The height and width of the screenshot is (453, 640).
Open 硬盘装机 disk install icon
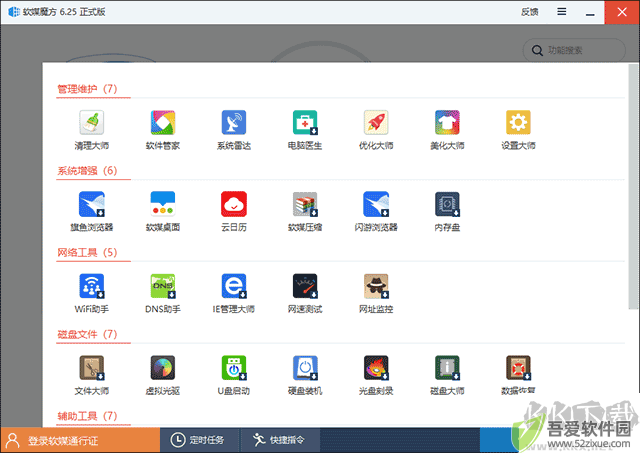click(x=305, y=368)
